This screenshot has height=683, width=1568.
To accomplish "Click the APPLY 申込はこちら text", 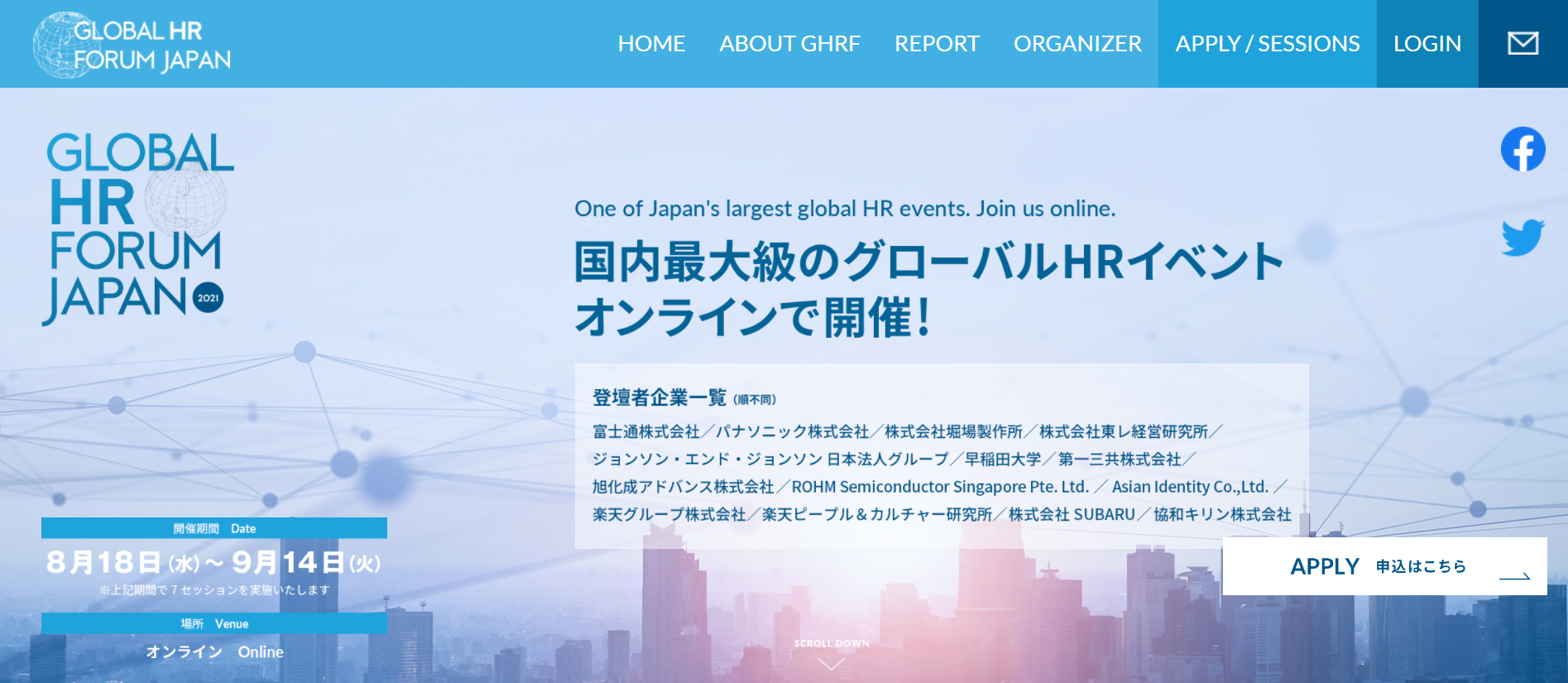I will tap(1378, 566).
